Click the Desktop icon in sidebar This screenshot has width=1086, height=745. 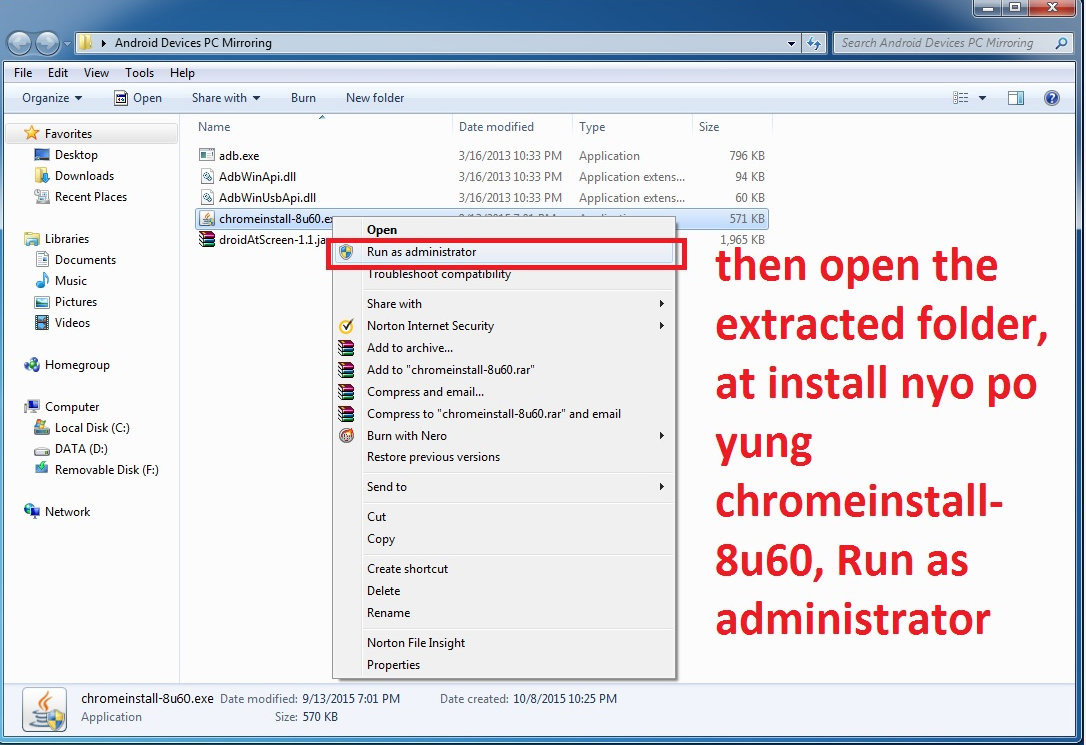(x=42, y=154)
